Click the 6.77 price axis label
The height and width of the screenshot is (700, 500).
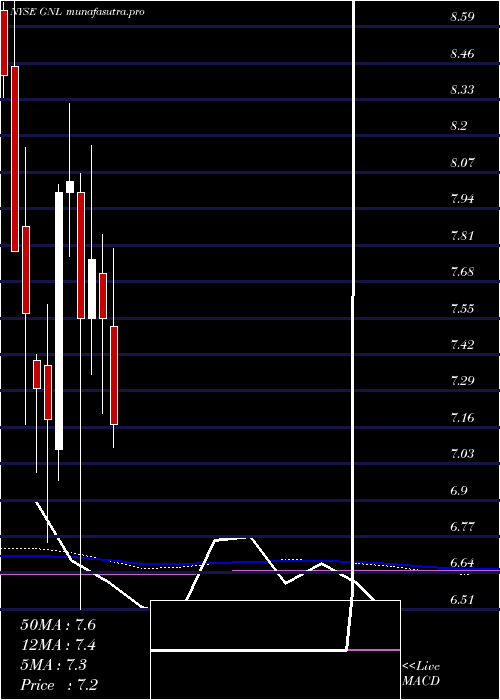click(462, 527)
